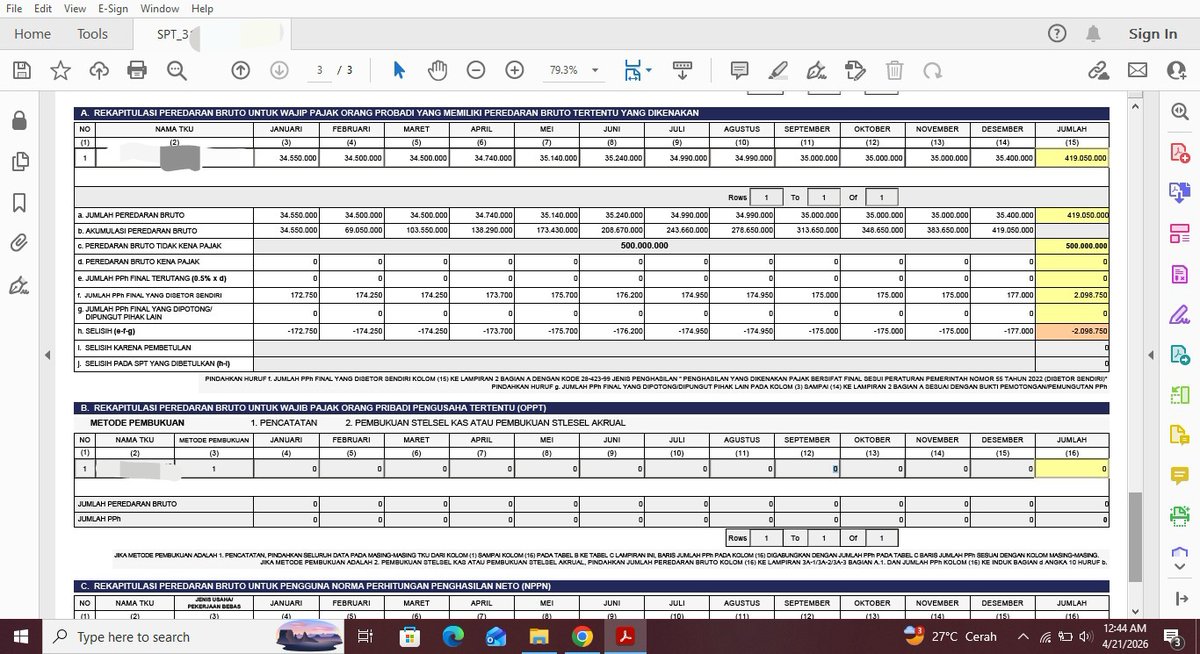This screenshot has width=1200, height=654.
Task: Add a comment sticky note
Action: tap(739, 70)
